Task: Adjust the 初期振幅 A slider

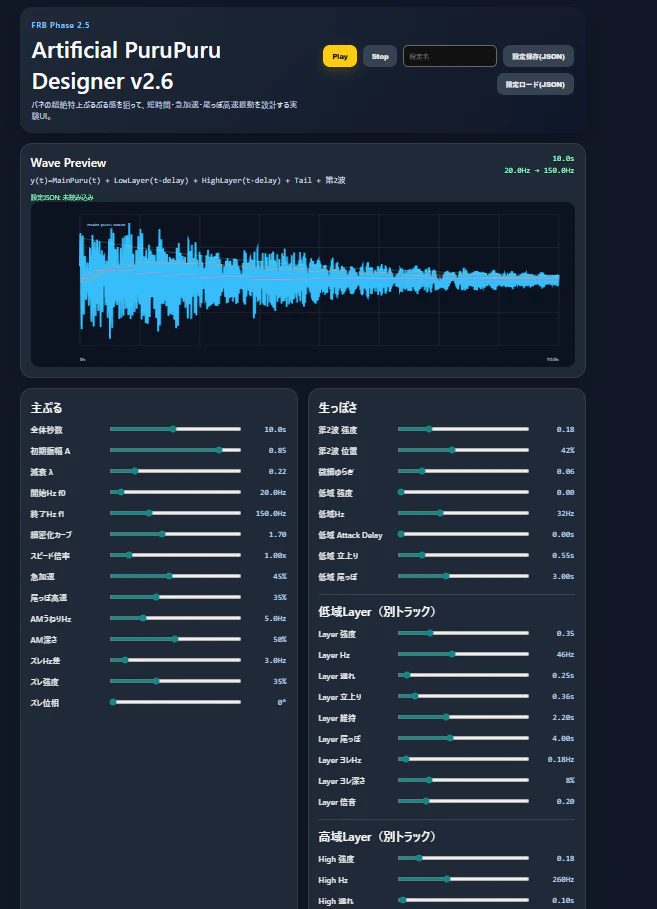Action: pos(175,450)
